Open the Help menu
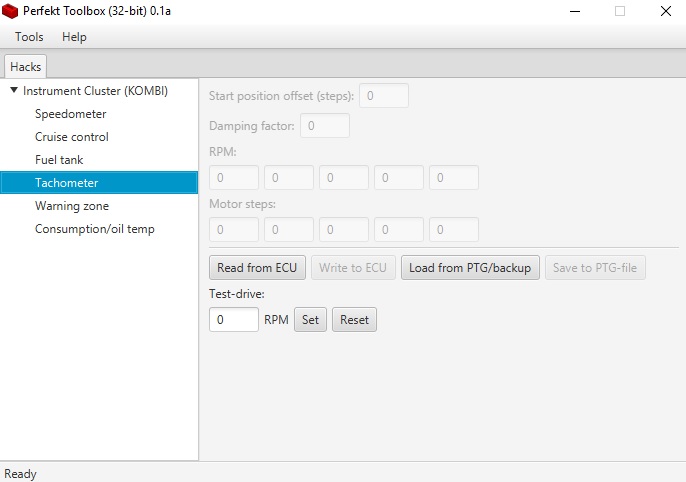This screenshot has width=686, height=482. [x=74, y=37]
